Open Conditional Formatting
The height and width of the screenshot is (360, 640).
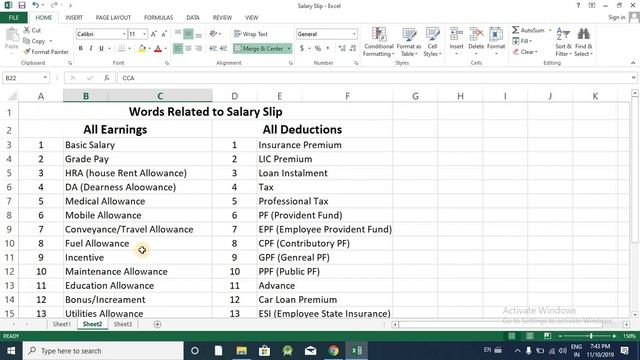(379, 42)
